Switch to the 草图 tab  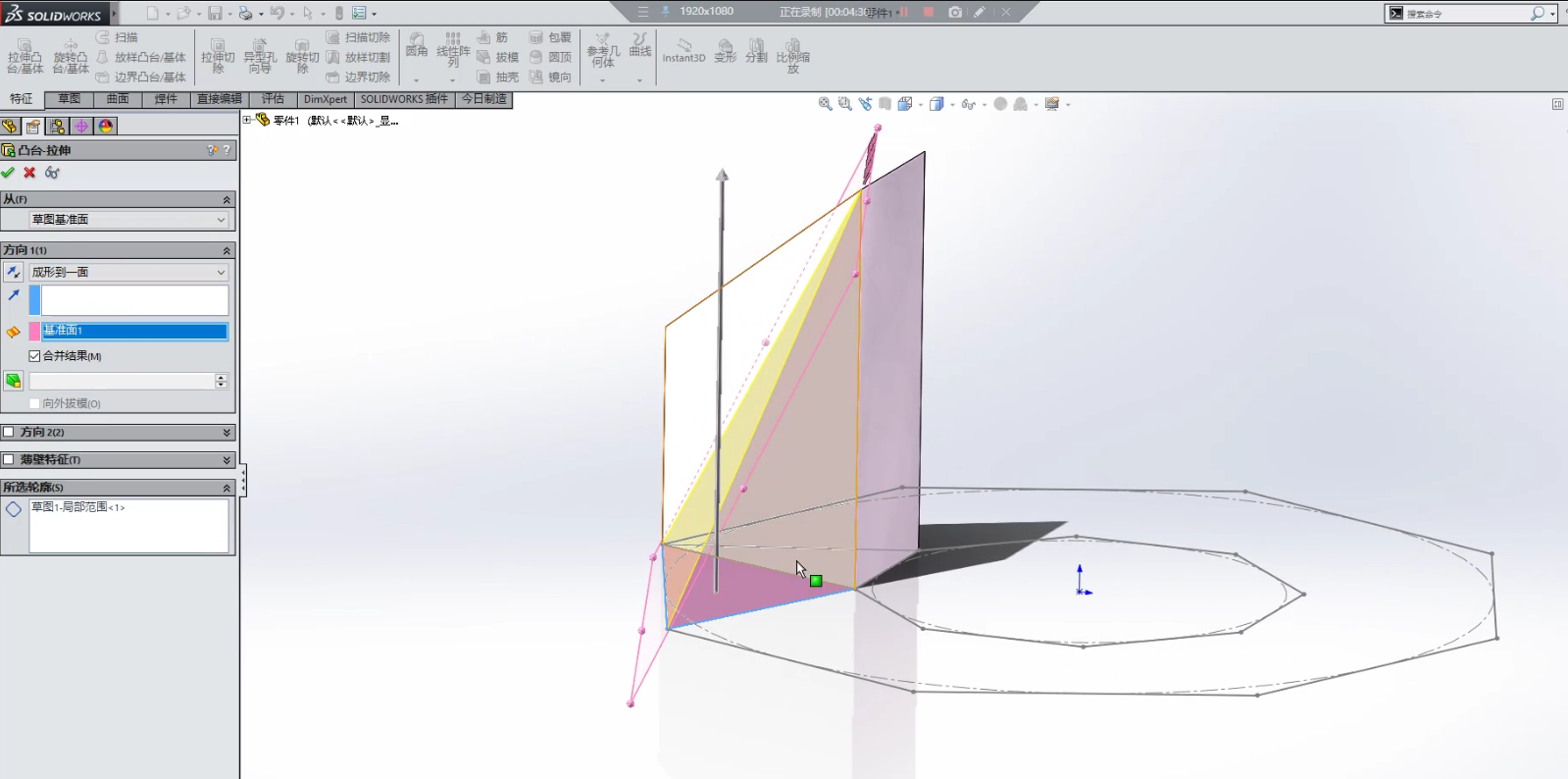tap(69, 99)
